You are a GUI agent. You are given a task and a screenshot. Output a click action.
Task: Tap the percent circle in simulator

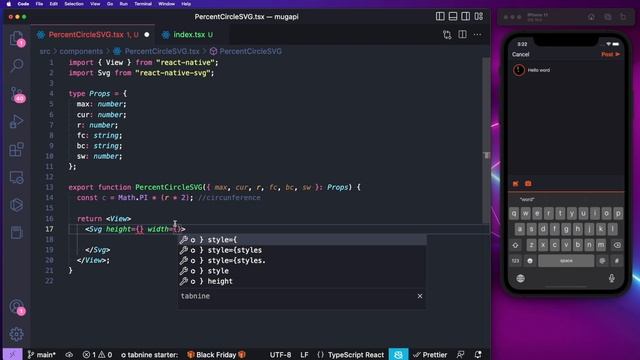519,70
